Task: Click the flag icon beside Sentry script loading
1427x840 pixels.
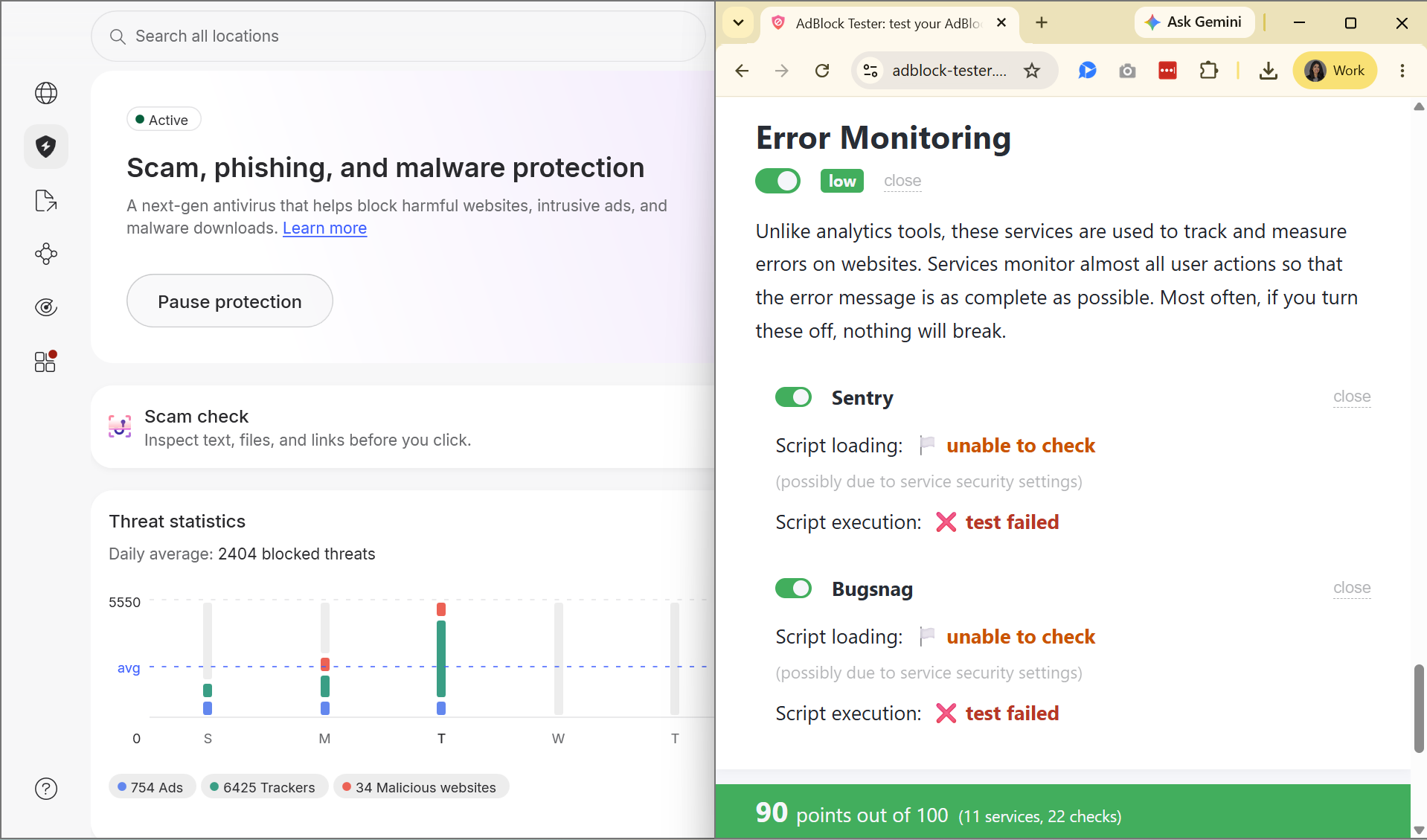Action: 927,445
